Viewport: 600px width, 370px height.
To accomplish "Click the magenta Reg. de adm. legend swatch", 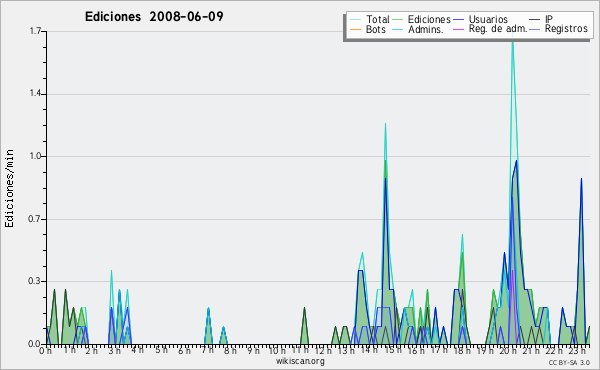I will 458,29.
